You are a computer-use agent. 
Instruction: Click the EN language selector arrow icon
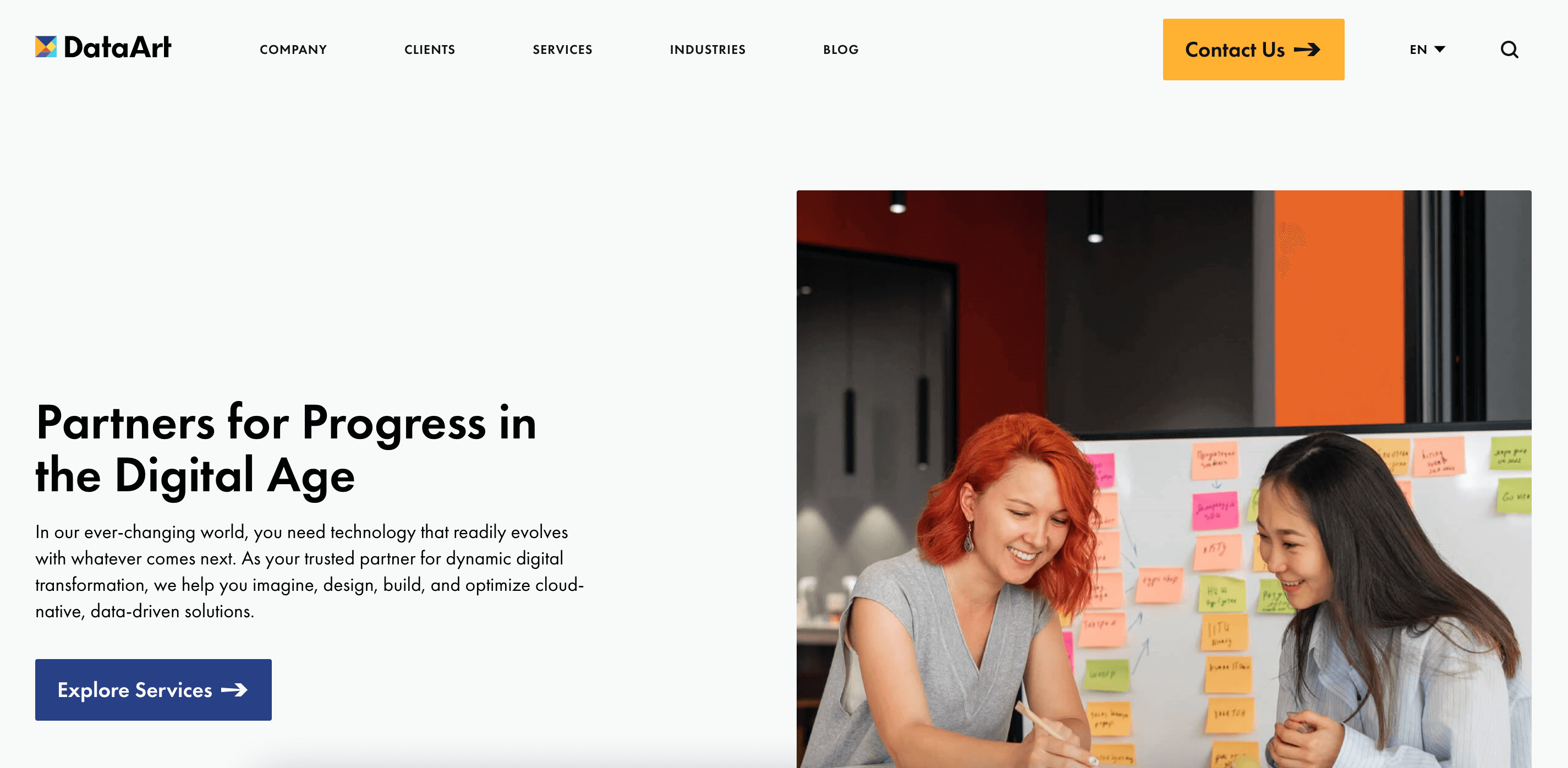pyautogui.click(x=1440, y=49)
